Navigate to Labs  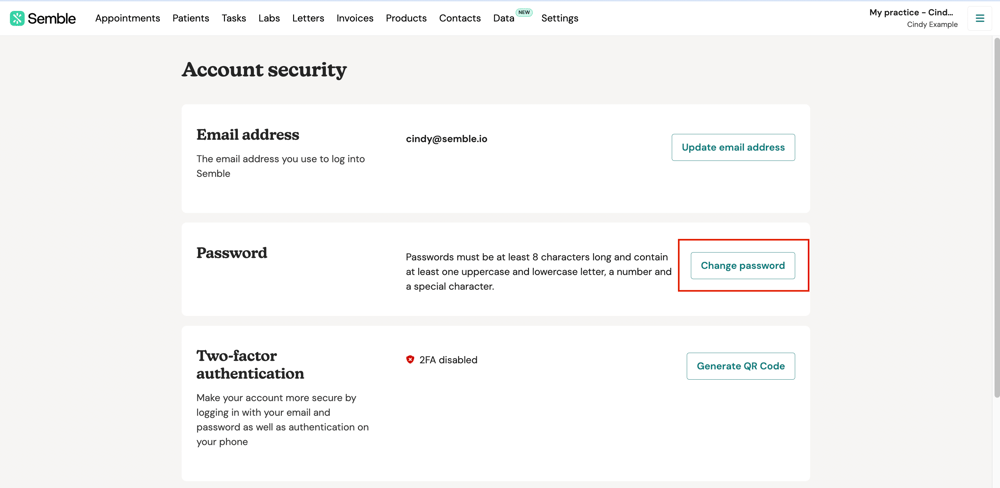269,18
